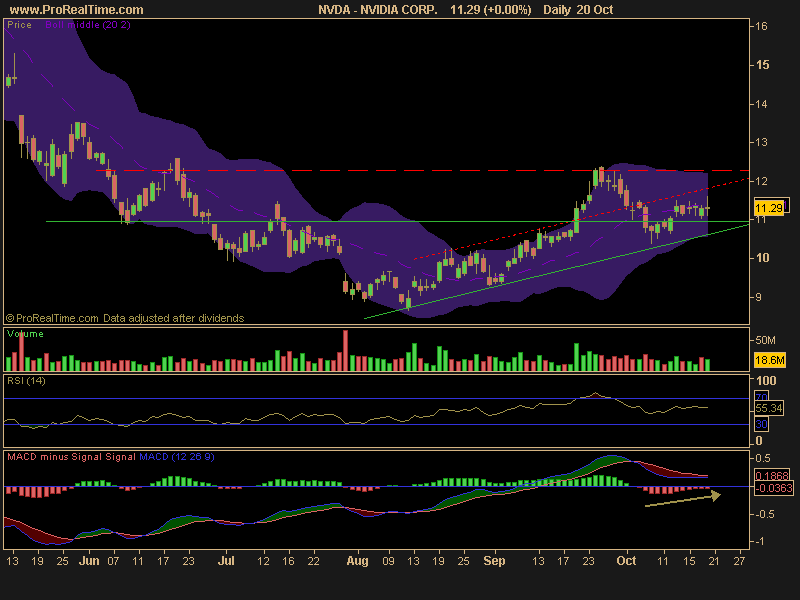Viewport: 800px width, 600px height.
Task: Click the horizontal green support line at 11
Action: tap(397, 221)
